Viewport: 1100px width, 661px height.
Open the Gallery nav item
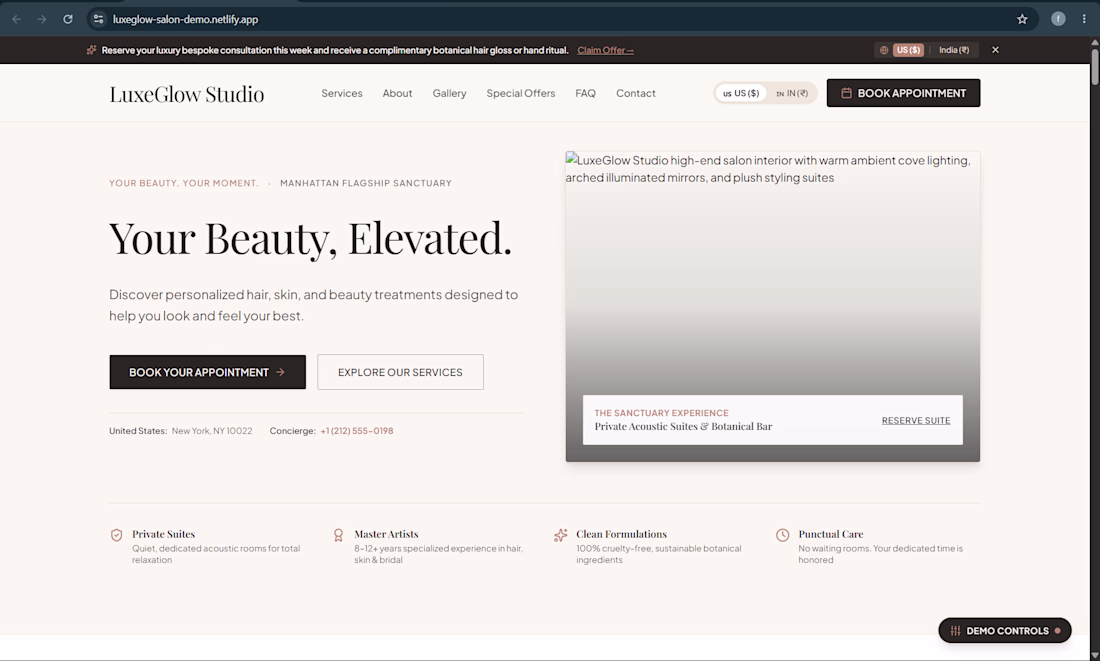point(449,93)
